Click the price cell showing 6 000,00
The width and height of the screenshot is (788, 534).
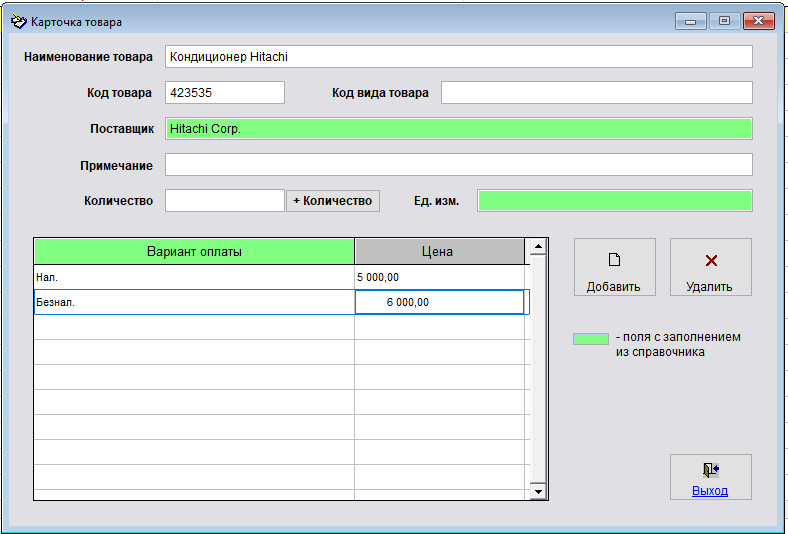[x=439, y=302]
